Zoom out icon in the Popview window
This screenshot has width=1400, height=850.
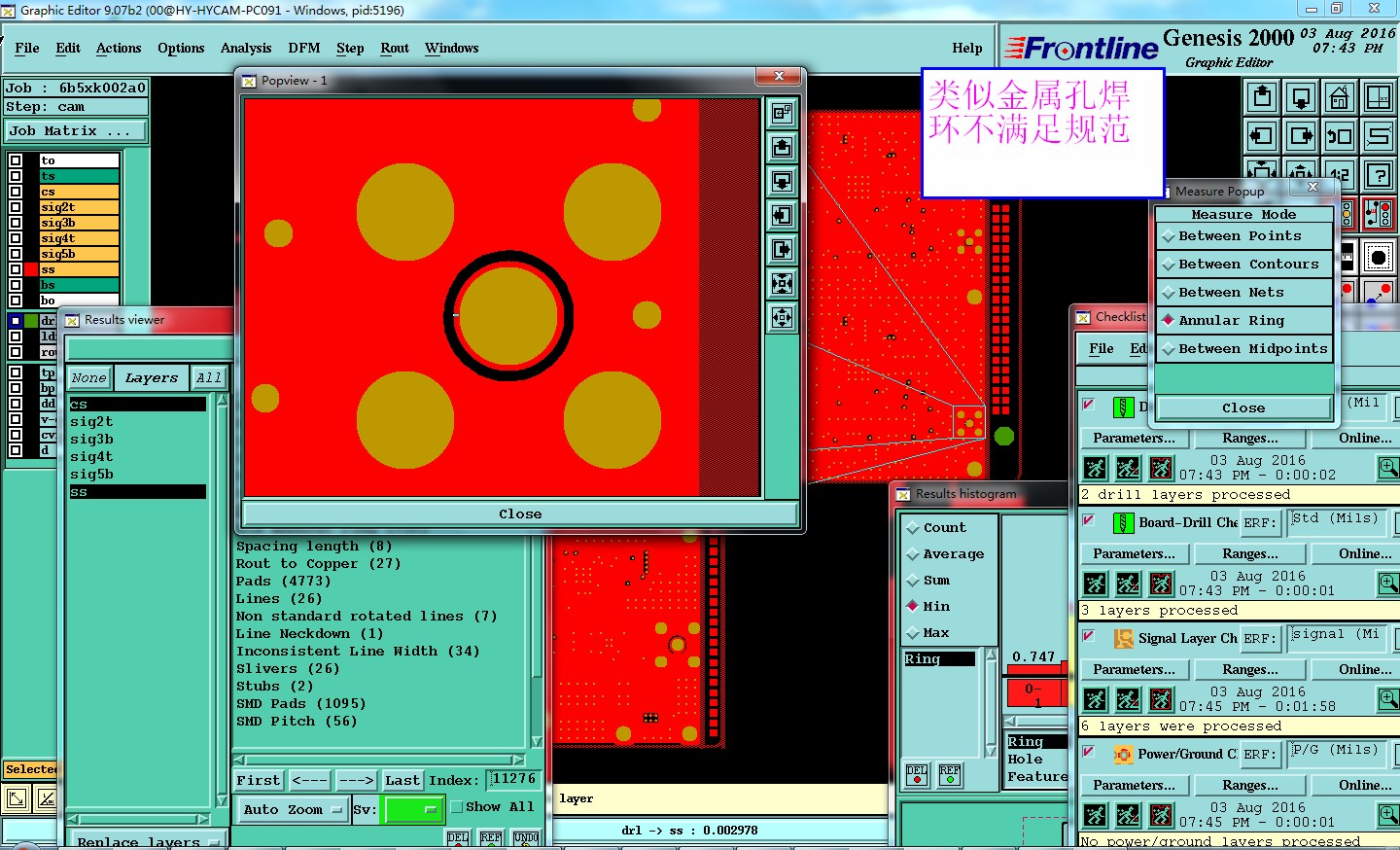click(x=782, y=318)
